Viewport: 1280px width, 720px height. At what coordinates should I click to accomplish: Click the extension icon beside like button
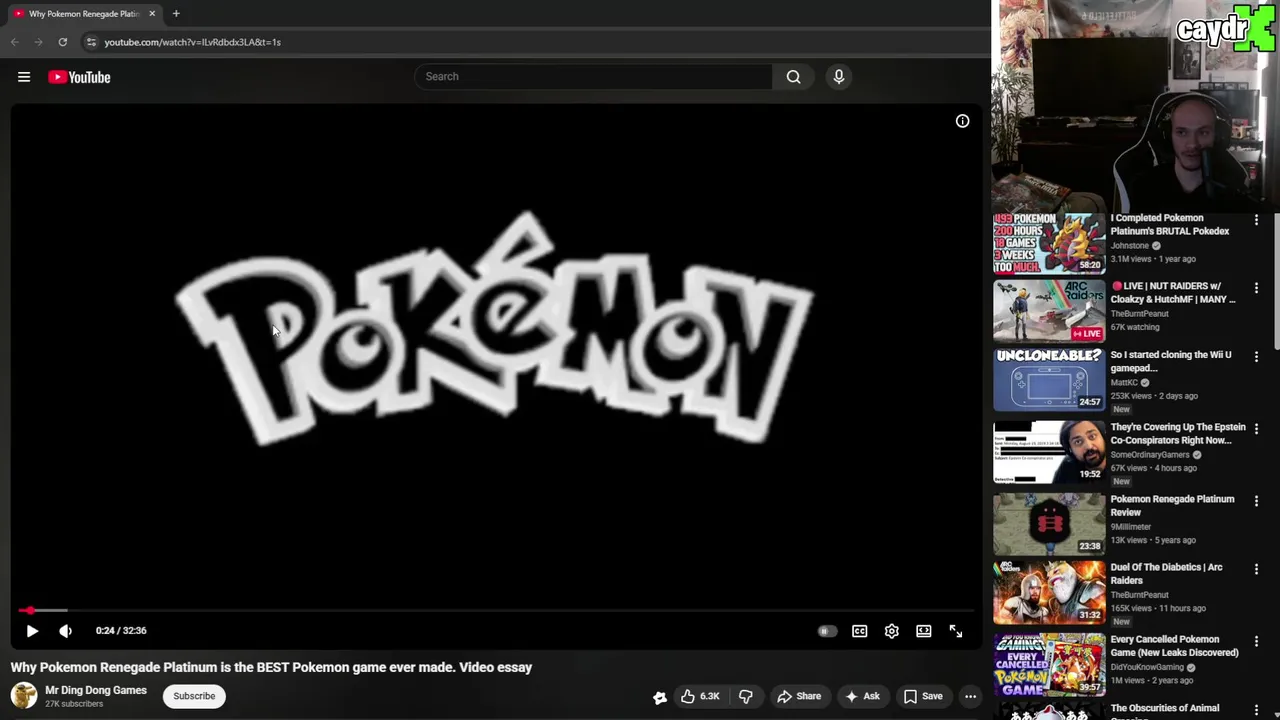[x=660, y=697]
